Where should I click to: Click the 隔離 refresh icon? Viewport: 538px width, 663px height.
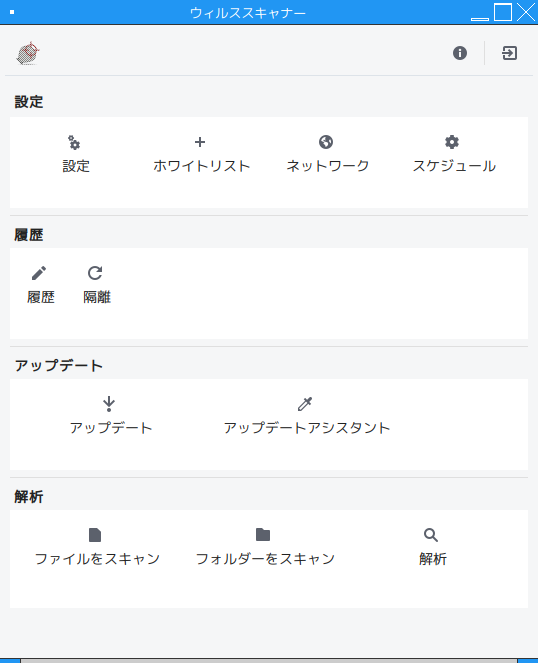tap(95, 273)
